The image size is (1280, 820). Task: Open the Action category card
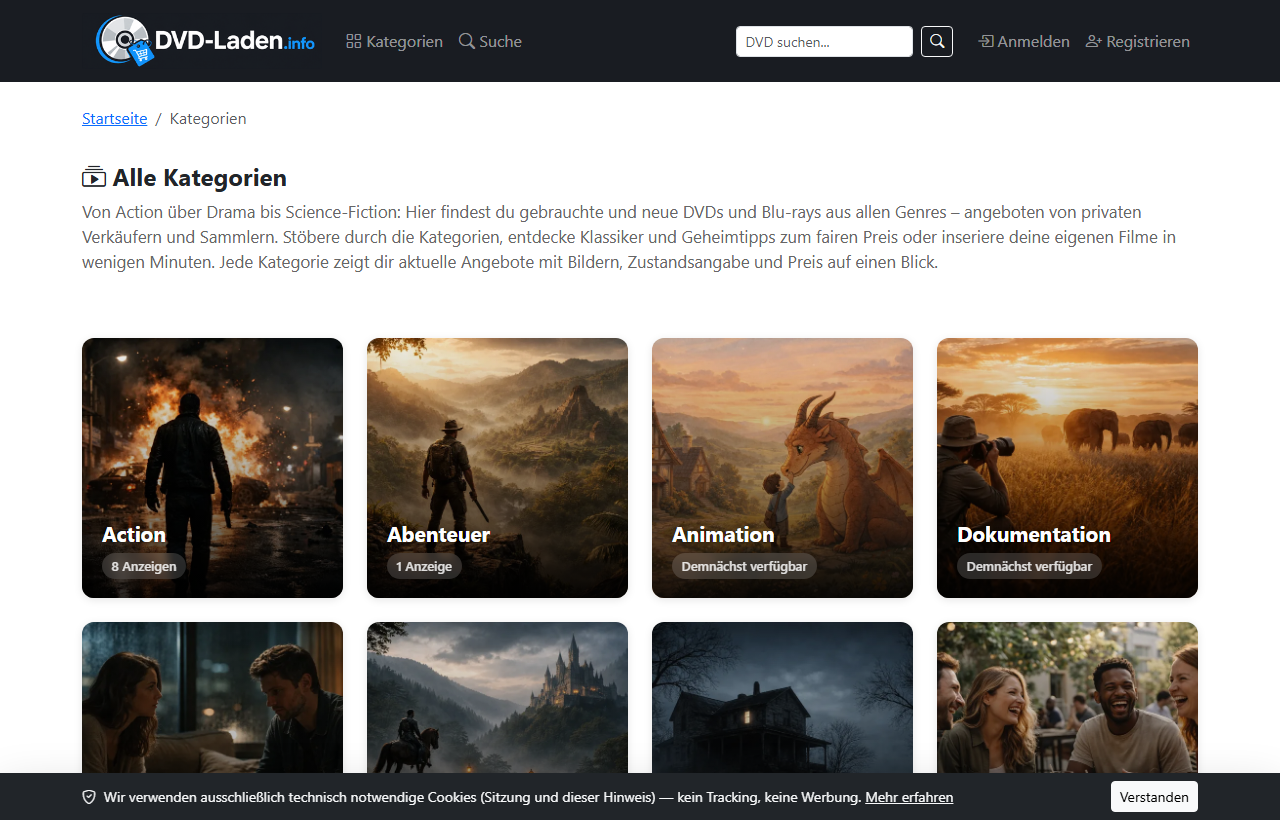click(212, 468)
